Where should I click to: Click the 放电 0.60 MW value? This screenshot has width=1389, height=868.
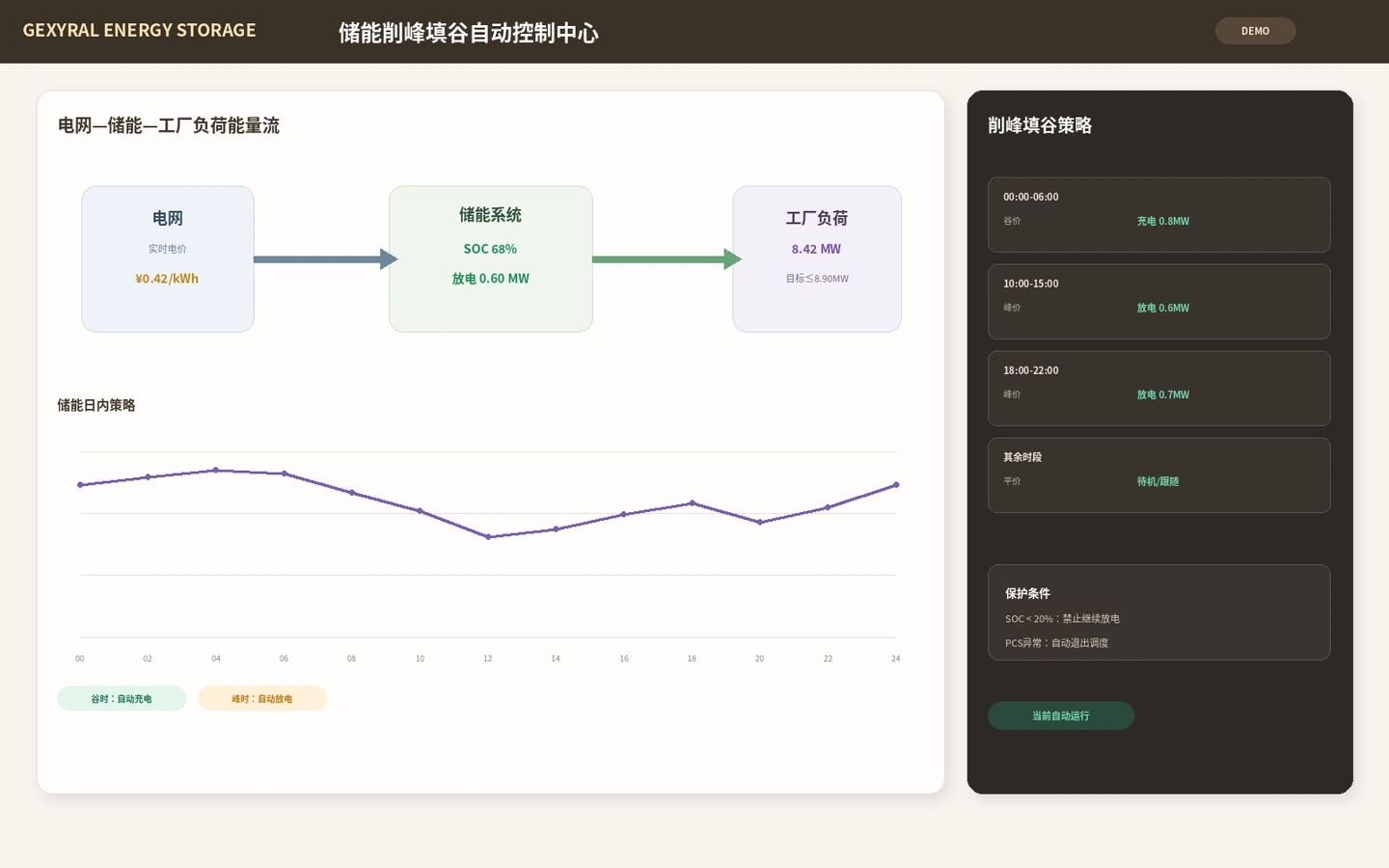(x=490, y=279)
